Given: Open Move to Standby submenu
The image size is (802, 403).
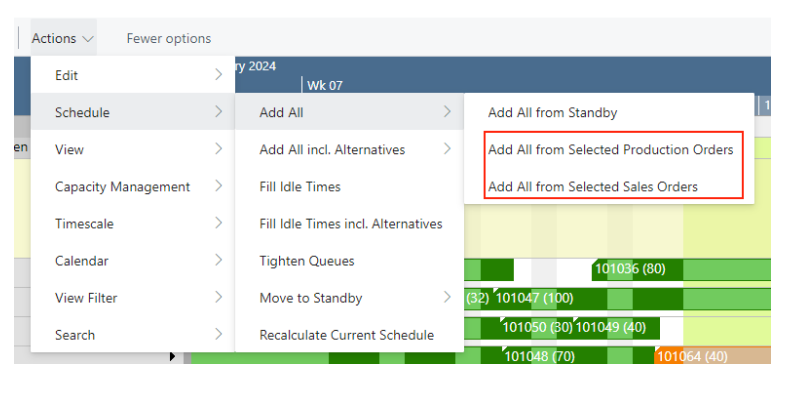Looking at the screenshot, I should pos(310,298).
